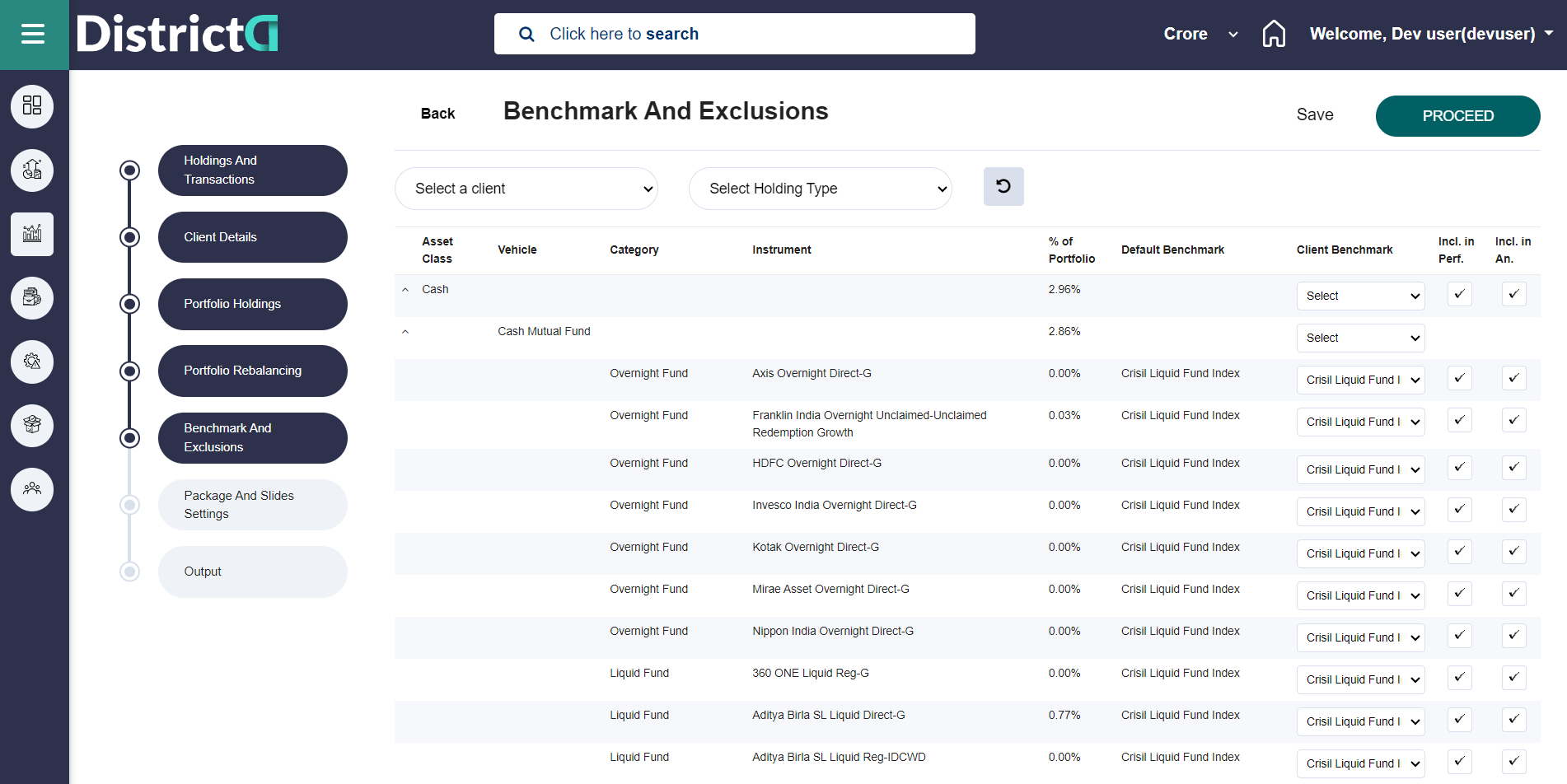Go to Portfolio Holdings step
The height and width of the screenshot is (784, 1567).
click(x=253, y=304)
